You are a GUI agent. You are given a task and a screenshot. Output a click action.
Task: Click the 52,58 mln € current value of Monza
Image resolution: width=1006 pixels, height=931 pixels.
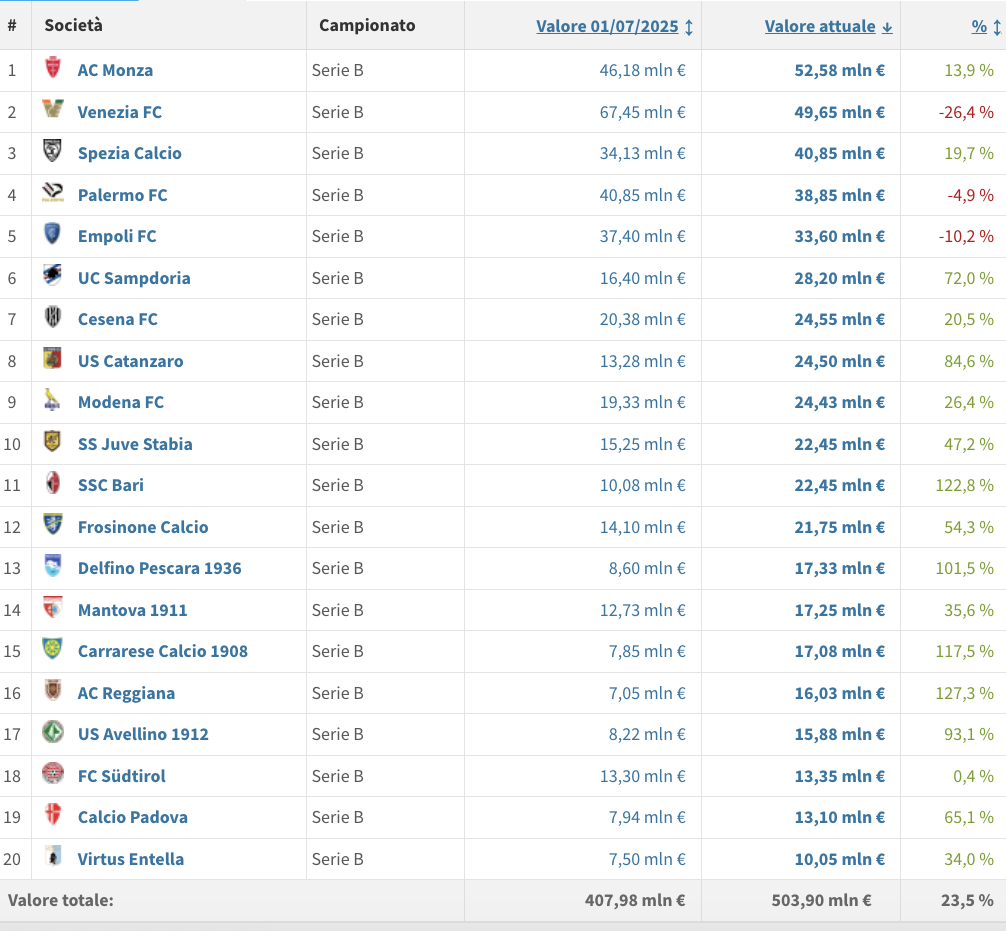click(x=839, y=70)
